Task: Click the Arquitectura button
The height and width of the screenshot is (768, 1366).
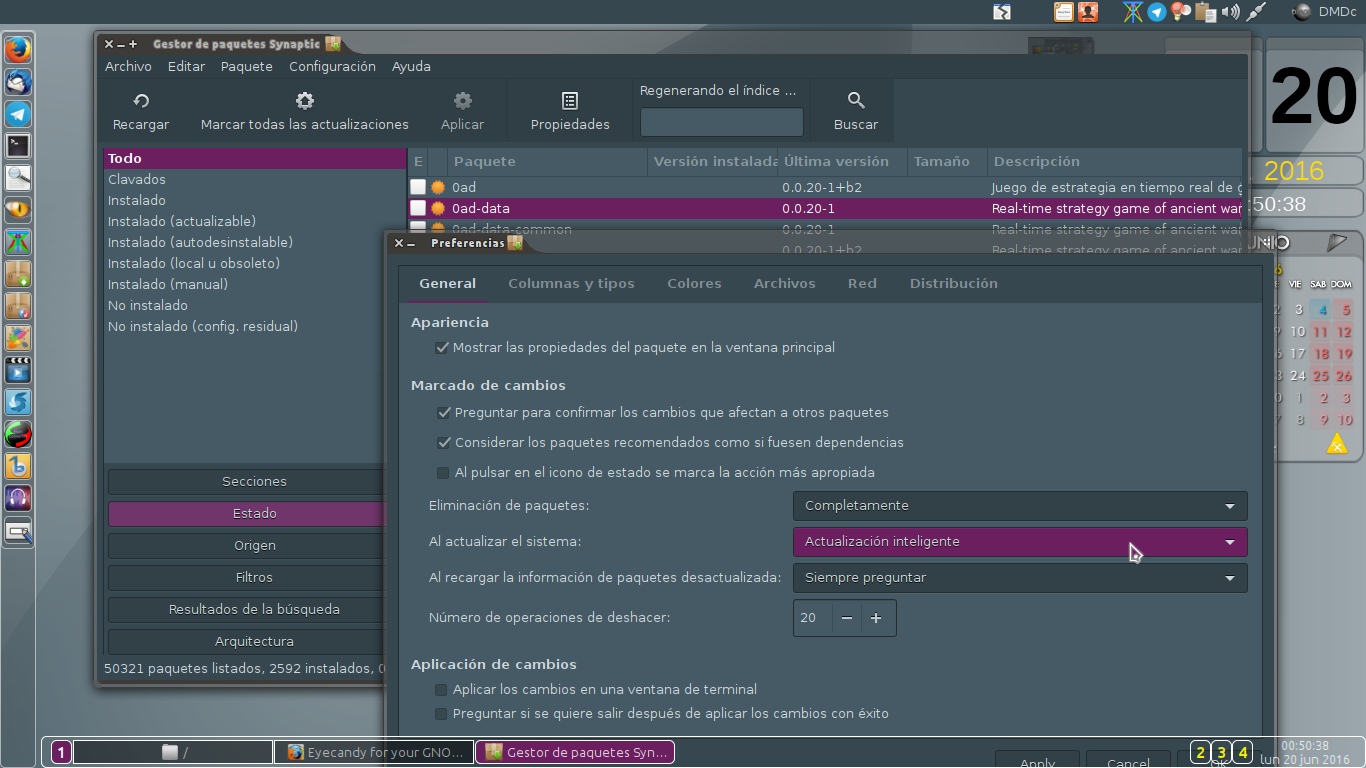Action: pyautogui.click(x=254, y=642)
